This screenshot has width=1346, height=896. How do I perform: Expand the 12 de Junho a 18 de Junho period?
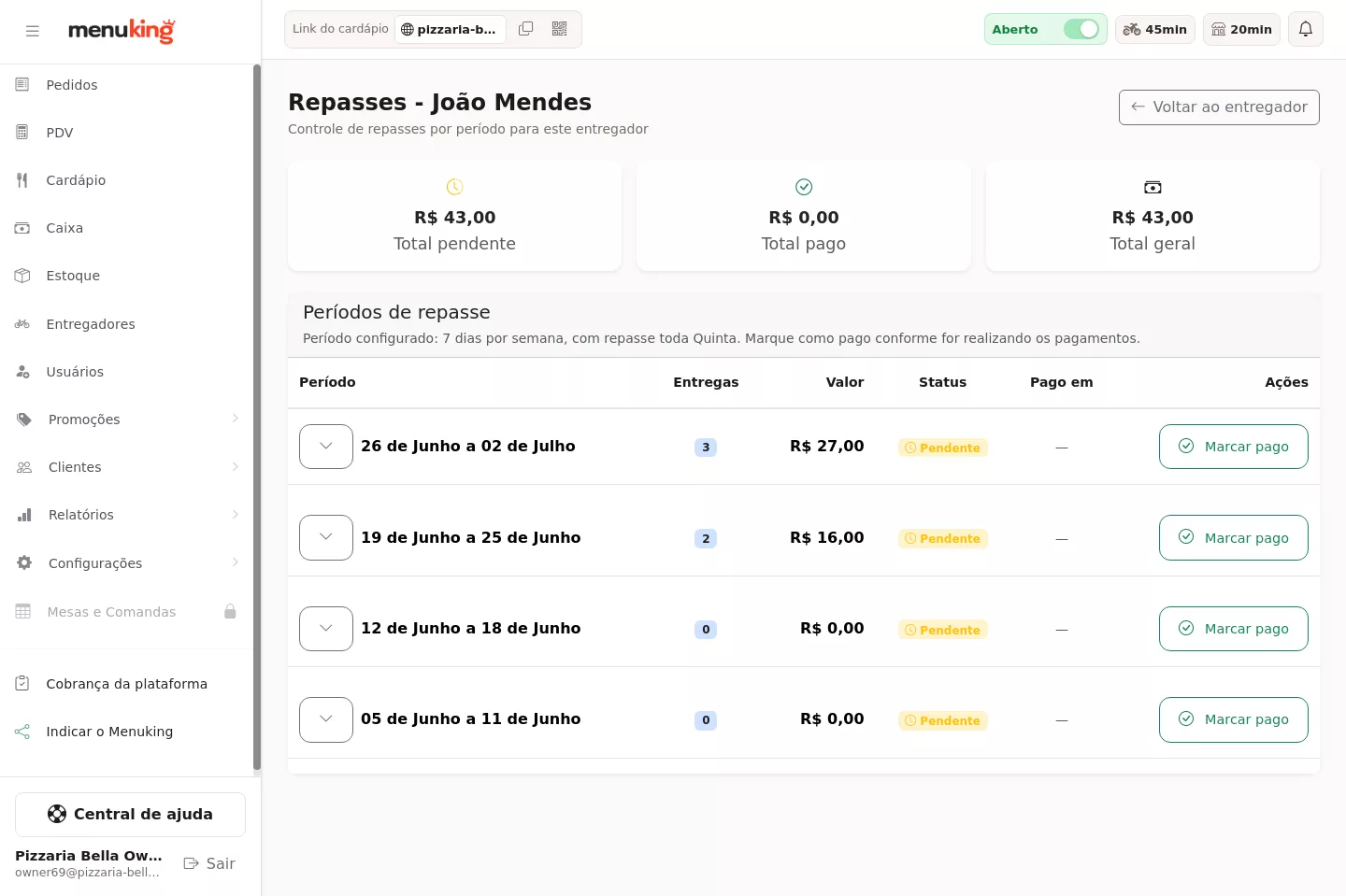[x=326, y=629]
